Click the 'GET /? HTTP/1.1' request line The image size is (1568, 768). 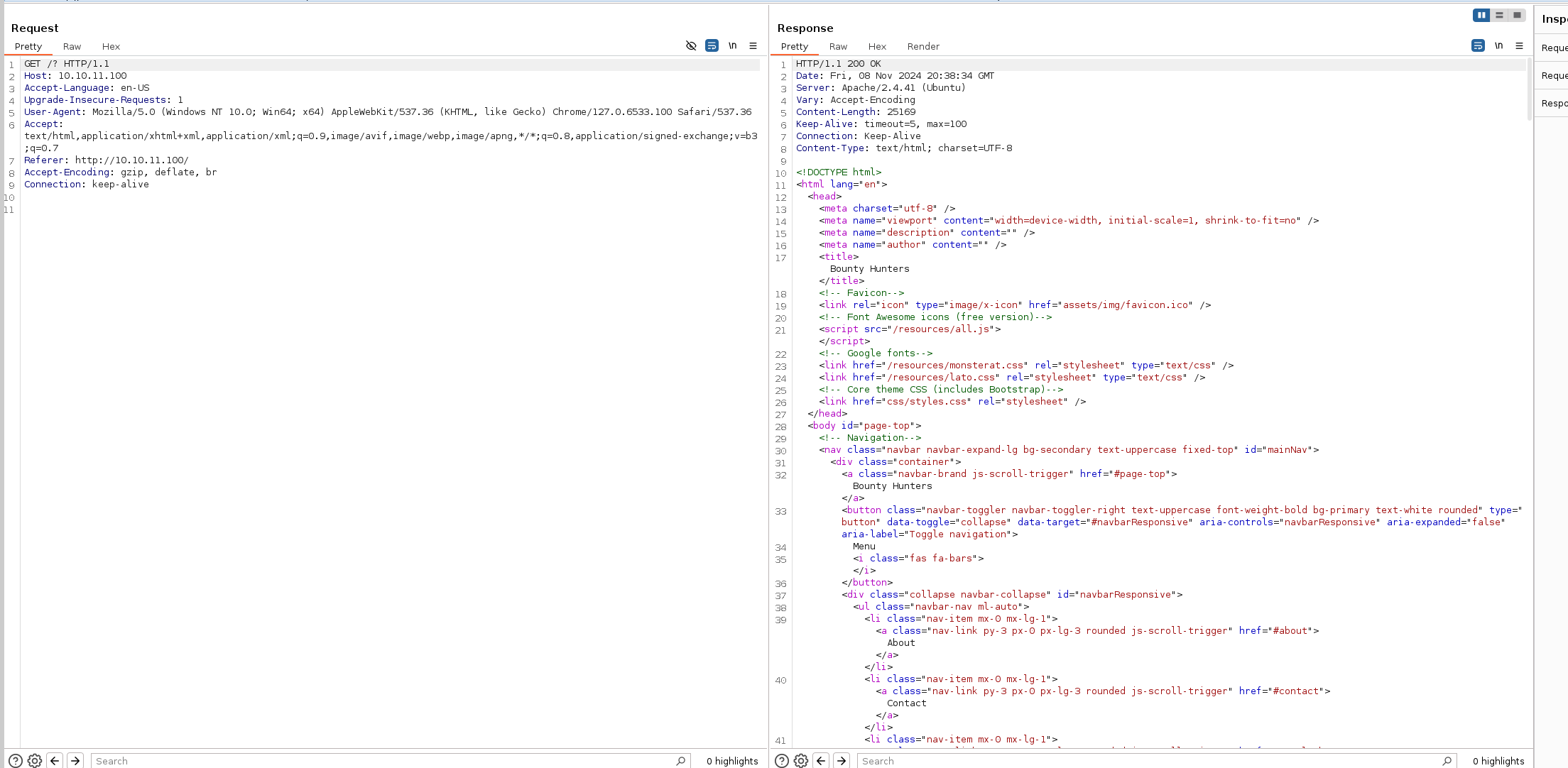[x=67, y=64]
